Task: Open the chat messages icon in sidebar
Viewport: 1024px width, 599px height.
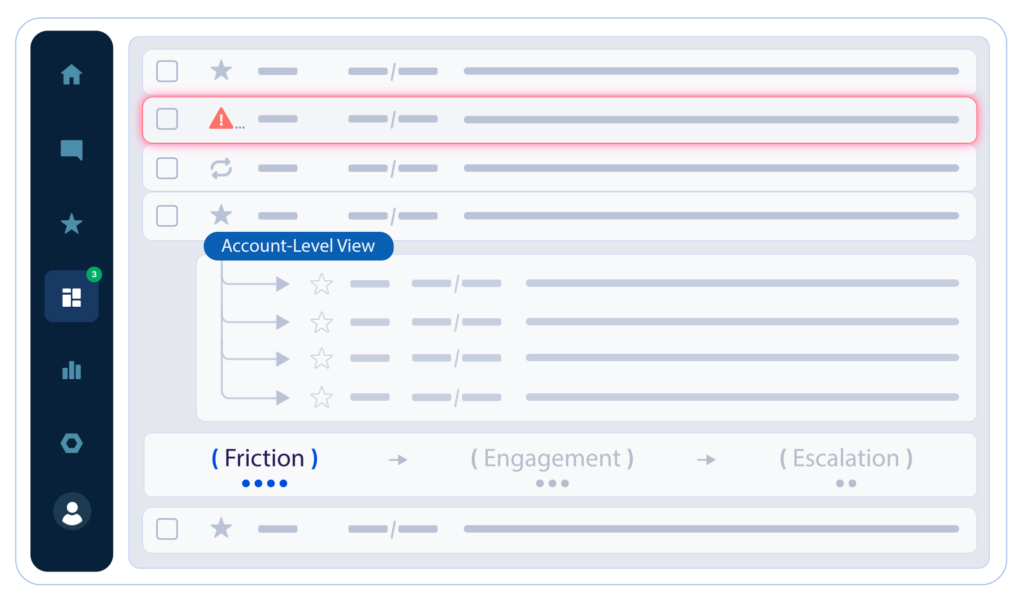Action: tap(71, 150)
